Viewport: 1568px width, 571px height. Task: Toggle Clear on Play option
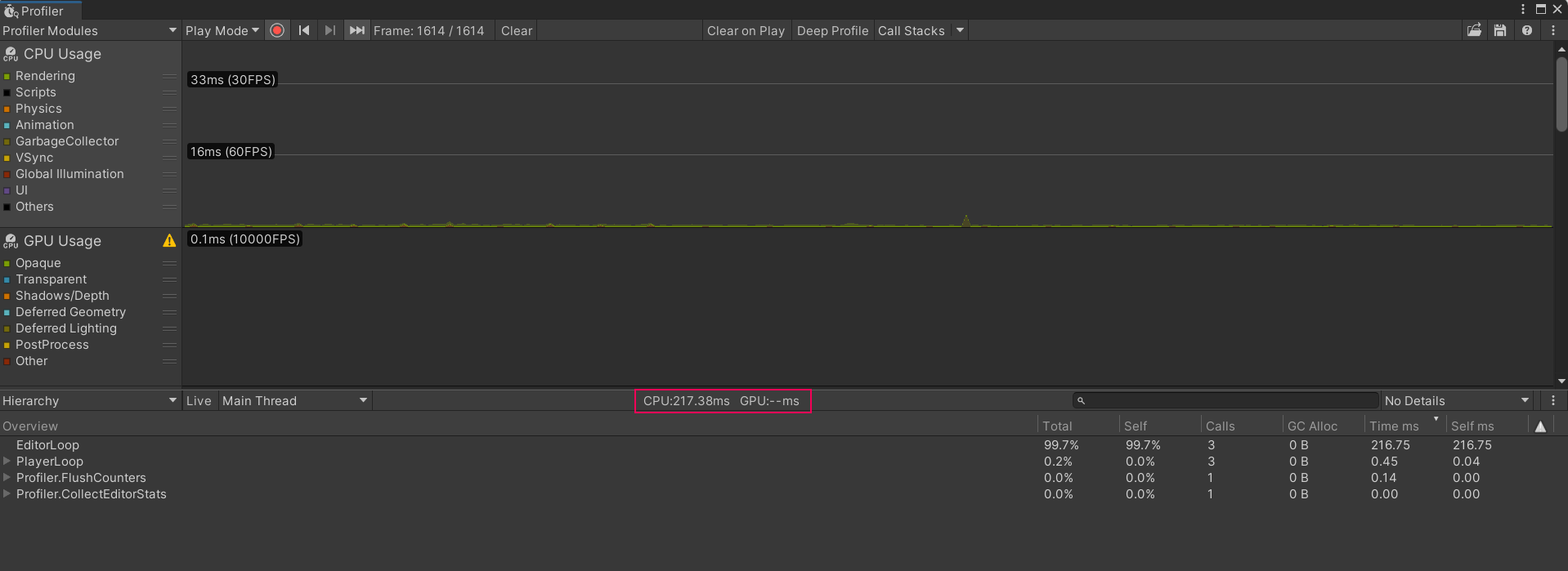click(746, 30)
